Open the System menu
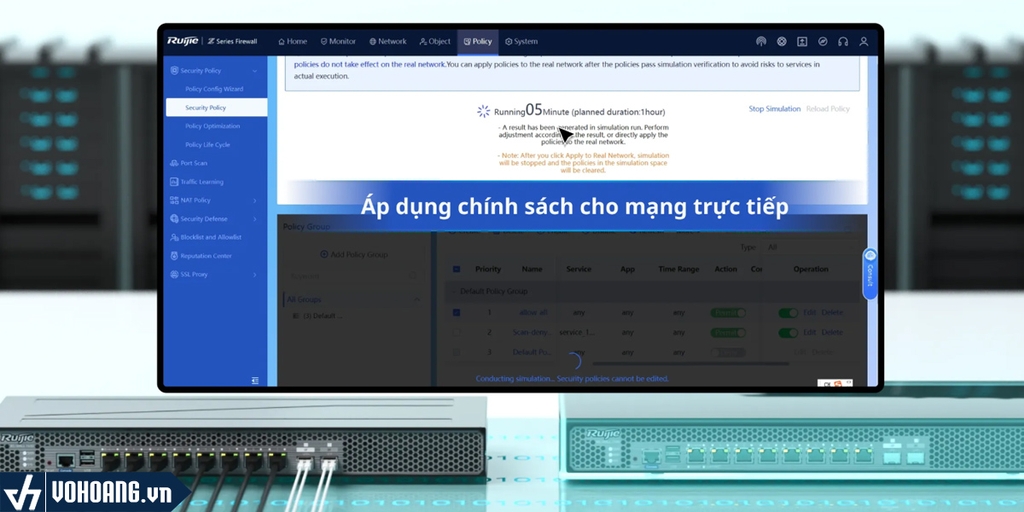This screenshot has height=512, width=1024. tap(521, 41)
